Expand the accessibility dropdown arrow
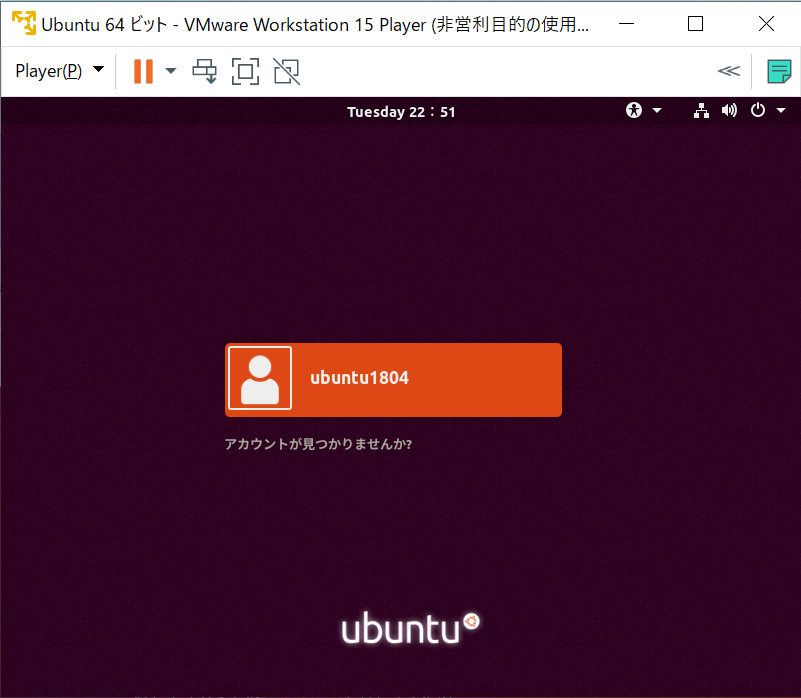Image resolution: width=801 pixels, height=698 pixels. [x=657, y=110]
